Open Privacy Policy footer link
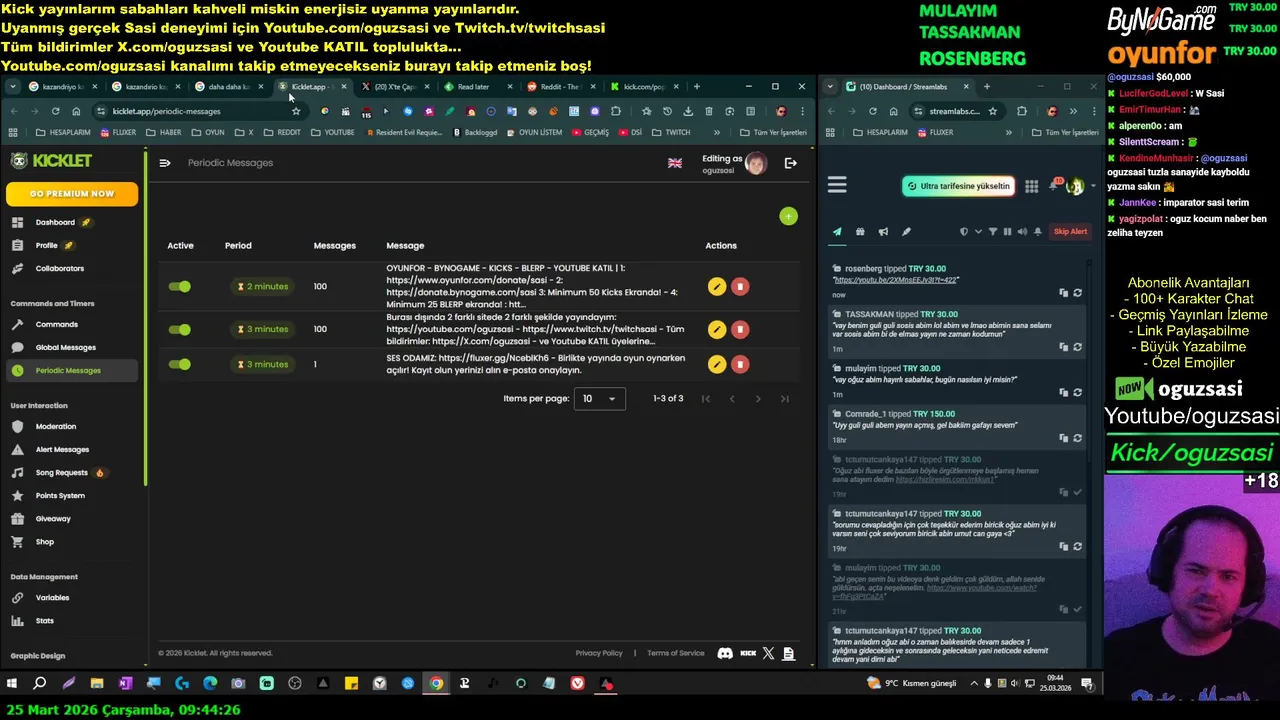Image resolution: width=1280 pixels, height=720 pixels. [599, 653]
